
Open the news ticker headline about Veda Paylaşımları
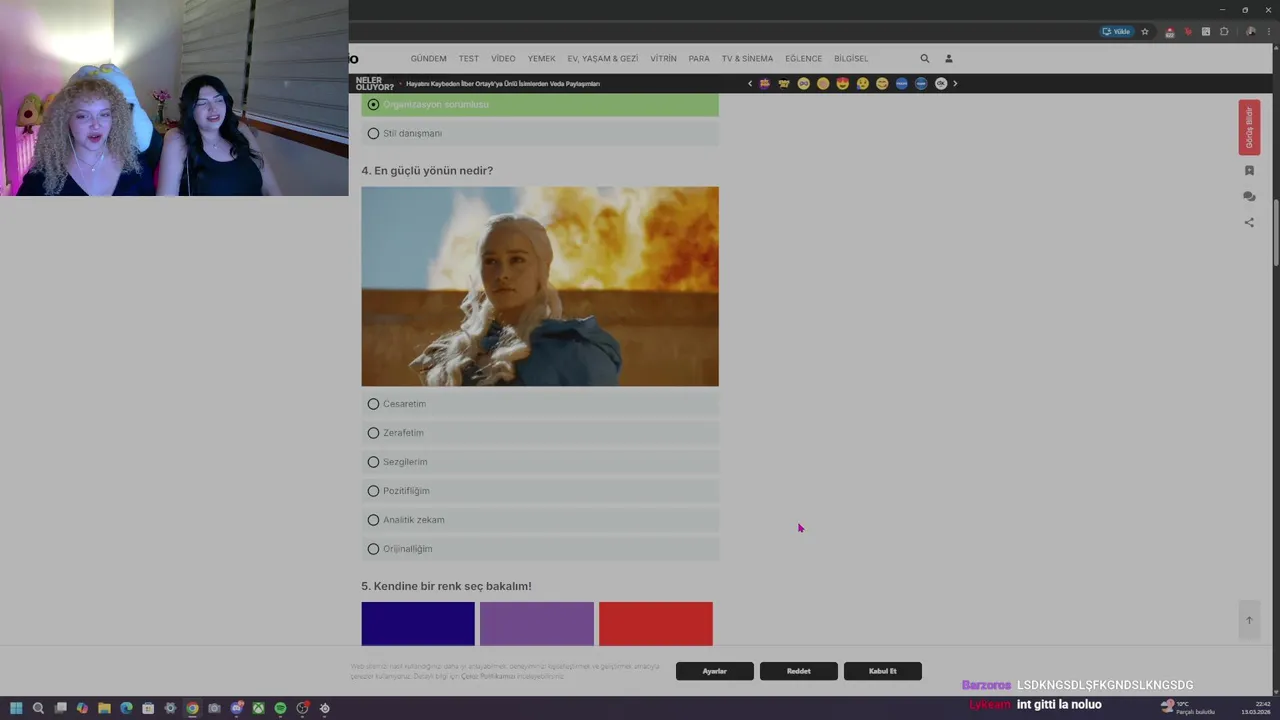(x=503, y=84)
